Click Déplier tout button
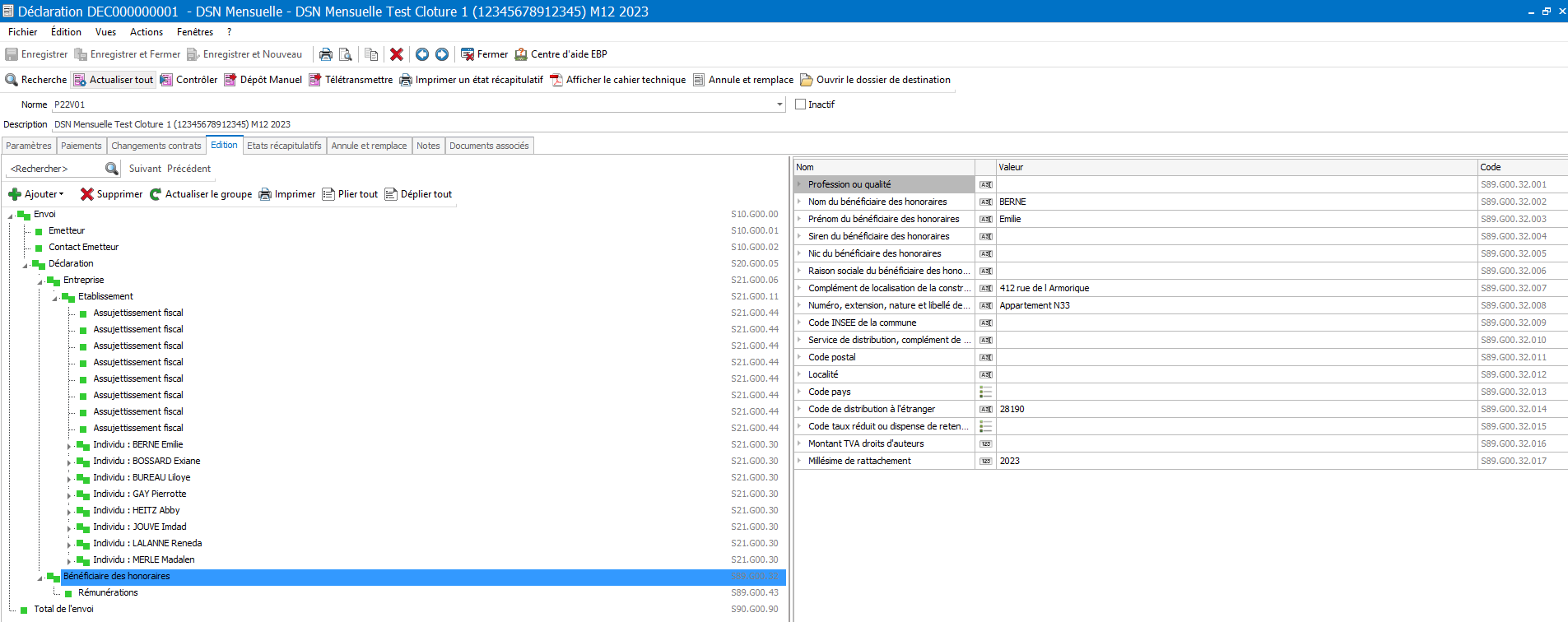This screenshot has width=1568, height=622. [x=418, y=194]
